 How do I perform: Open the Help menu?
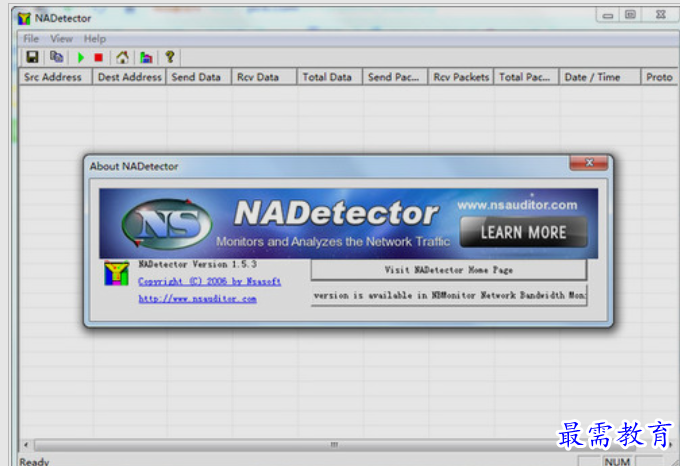coord(95,39)
